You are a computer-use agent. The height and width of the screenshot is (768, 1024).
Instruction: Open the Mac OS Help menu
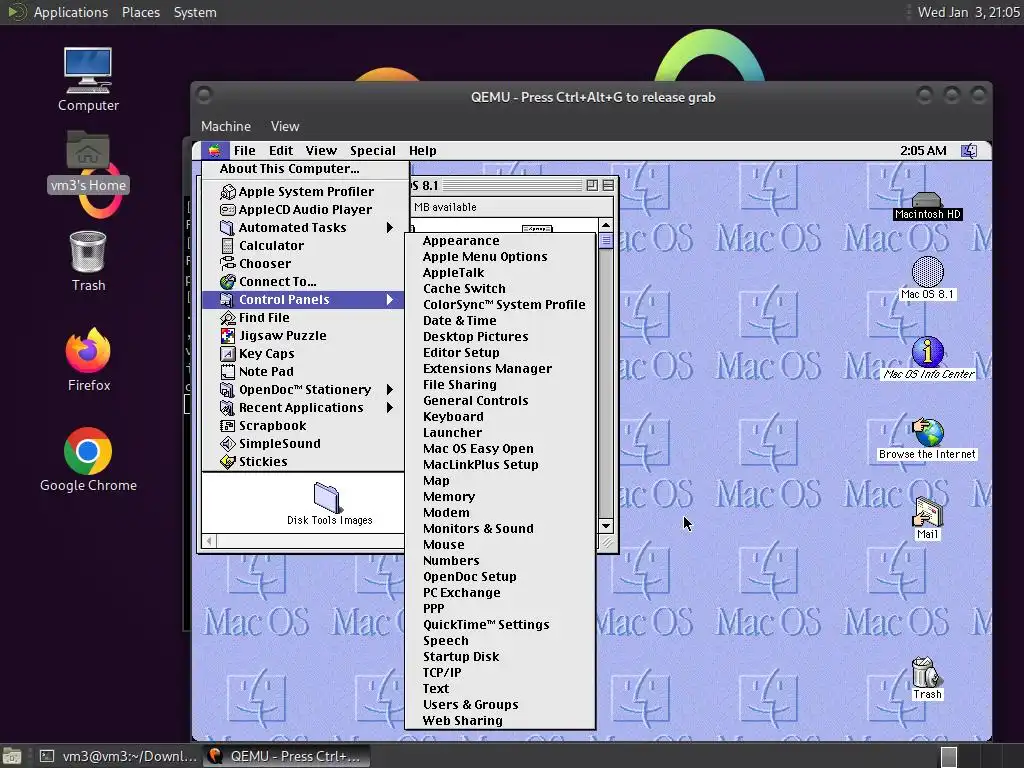point(423,151)
